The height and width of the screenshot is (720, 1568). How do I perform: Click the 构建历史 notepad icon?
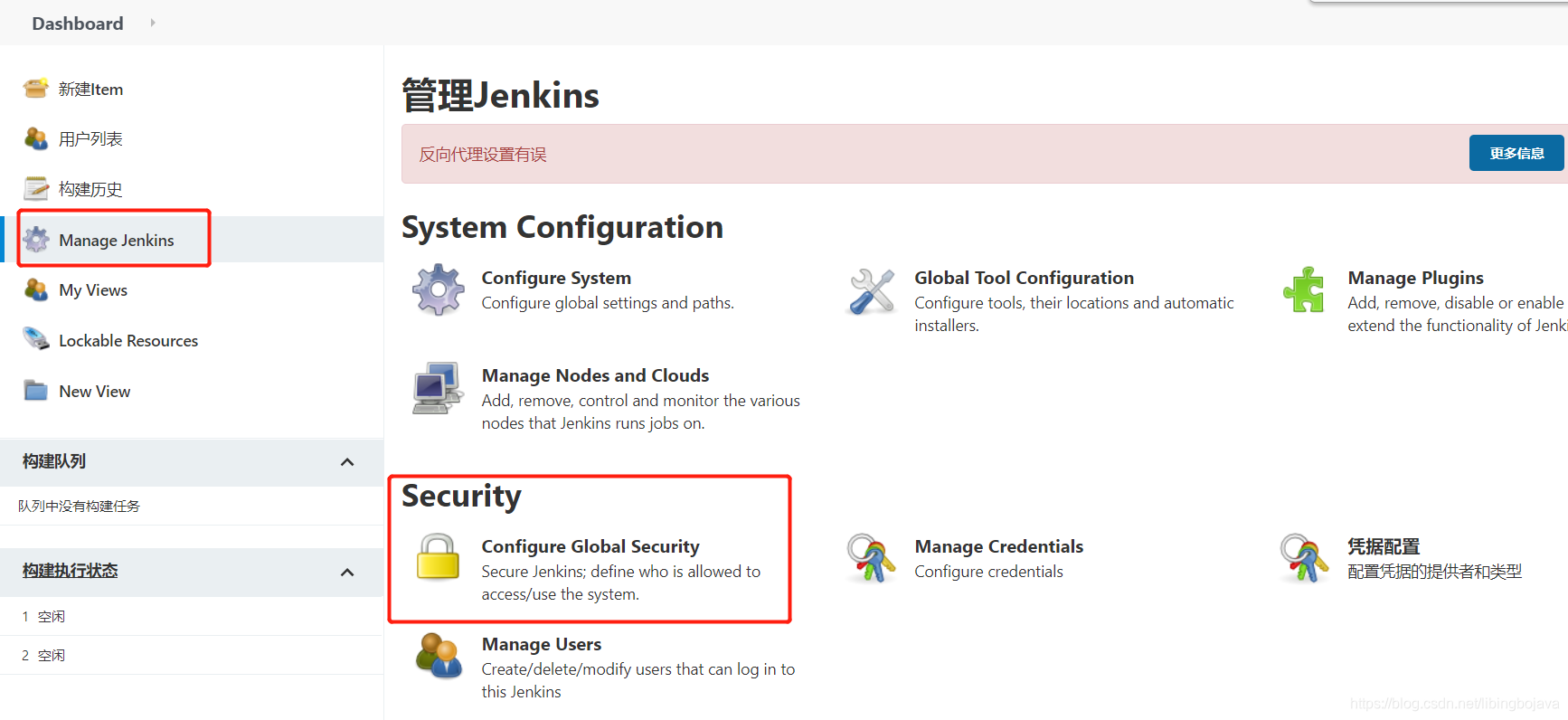tap(36, 189)
